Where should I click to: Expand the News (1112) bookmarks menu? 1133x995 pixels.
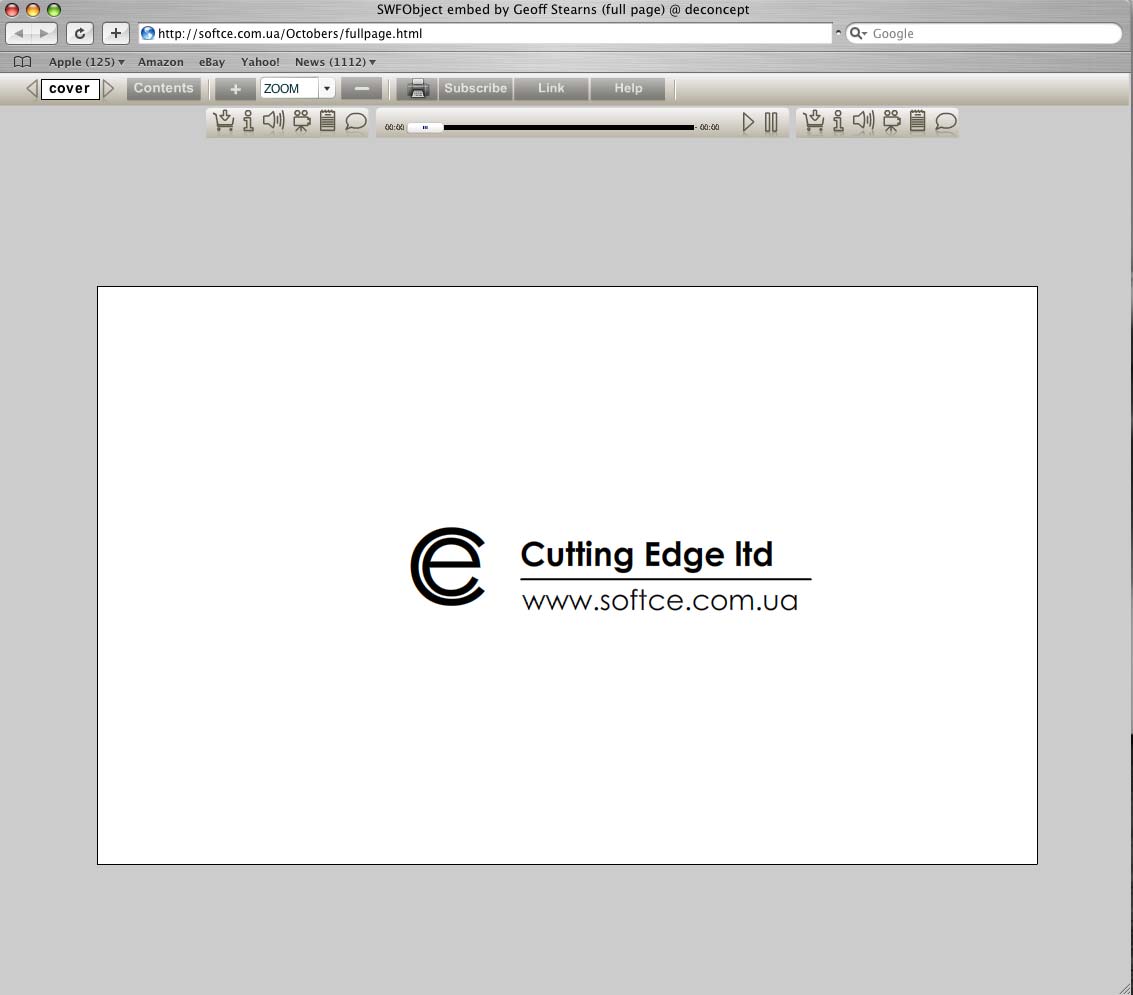pos(335,62)
